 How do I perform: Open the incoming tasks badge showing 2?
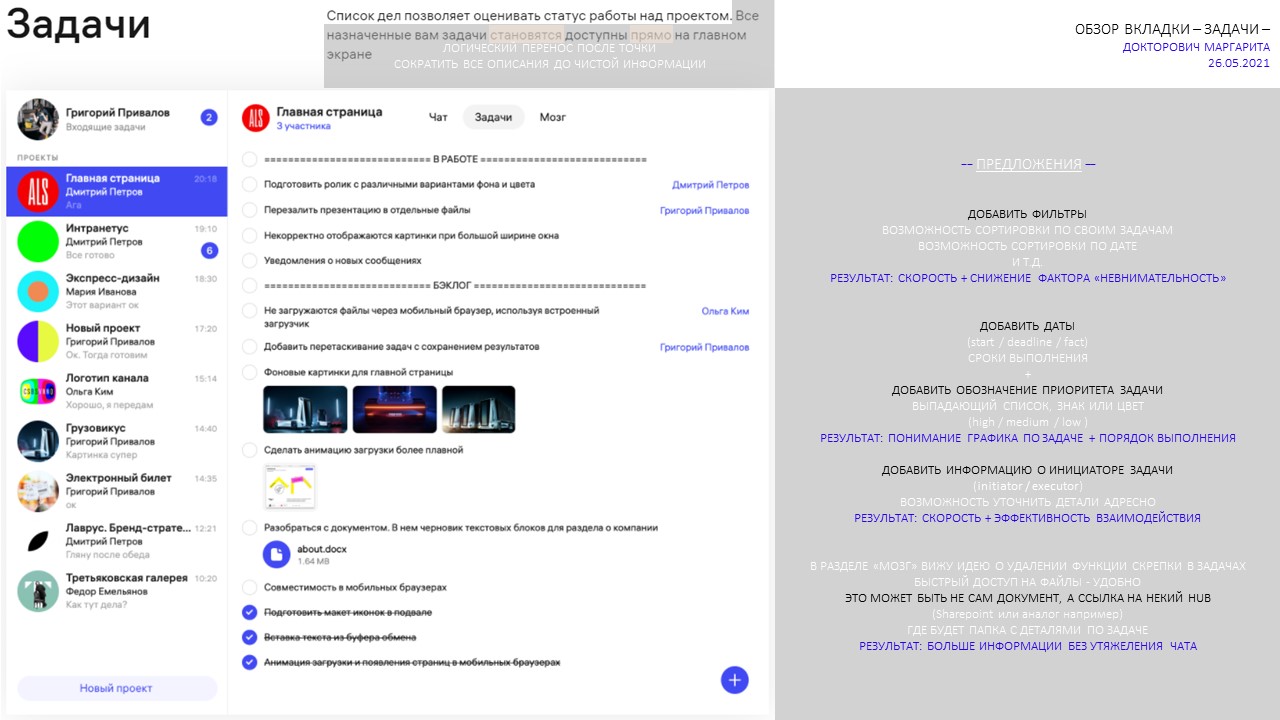pyautogui.click(x=209, y=118)
